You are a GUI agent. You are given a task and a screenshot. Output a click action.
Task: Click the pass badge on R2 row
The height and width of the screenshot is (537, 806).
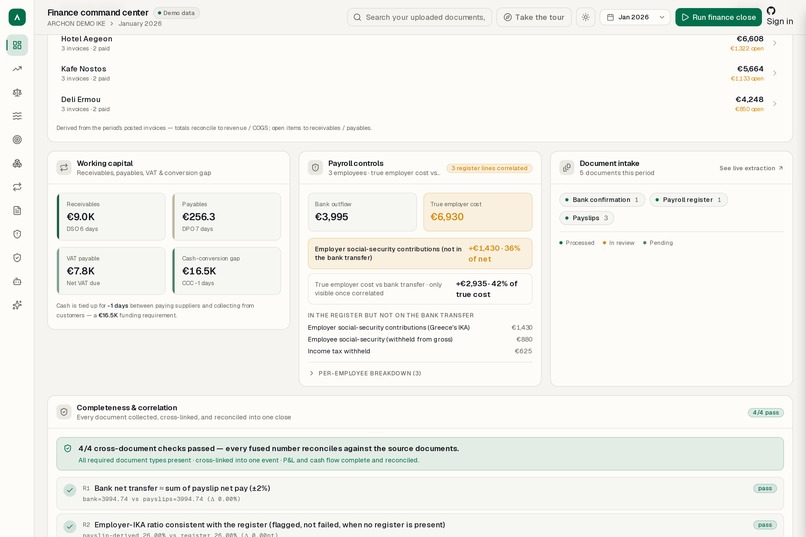click(765, 525)
